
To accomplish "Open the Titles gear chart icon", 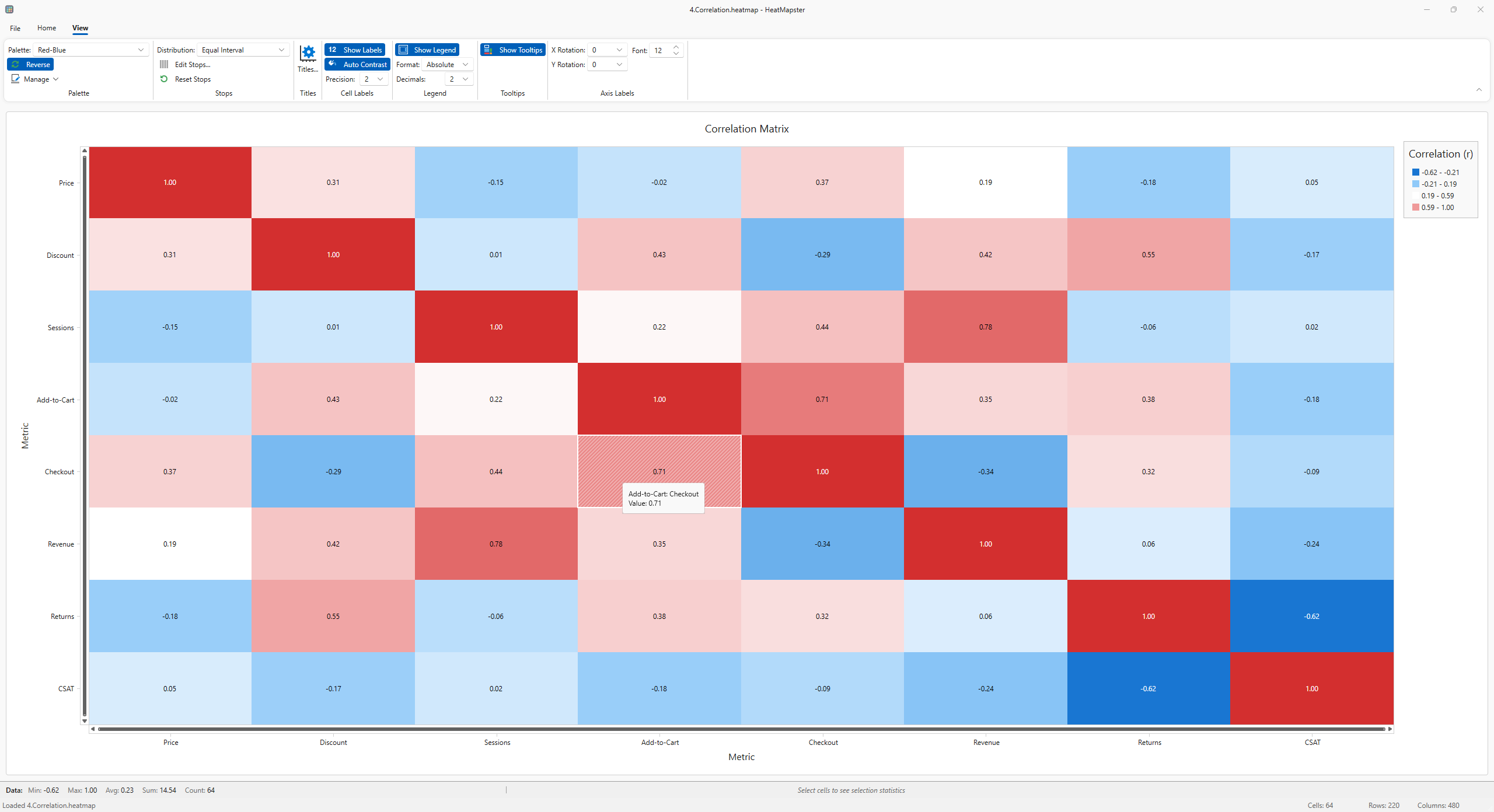I will click(x=308, y=53).
